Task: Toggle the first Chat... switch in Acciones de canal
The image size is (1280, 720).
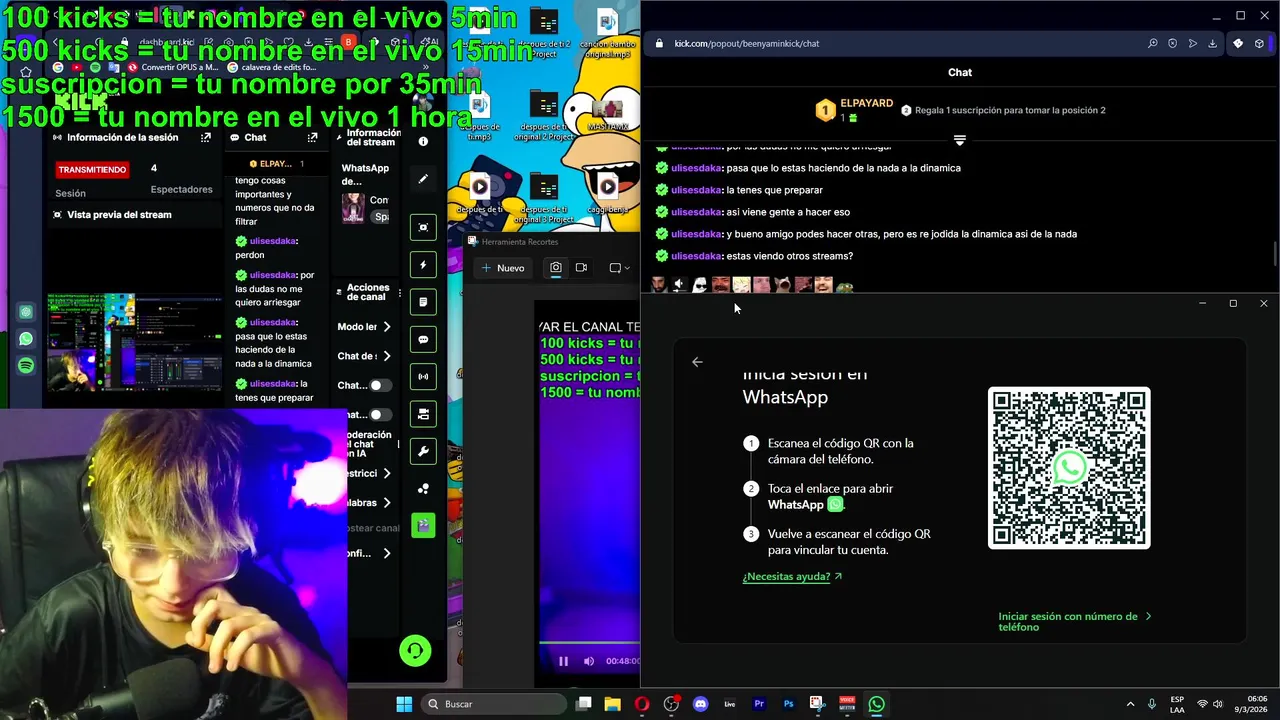Action: [379, 385]
